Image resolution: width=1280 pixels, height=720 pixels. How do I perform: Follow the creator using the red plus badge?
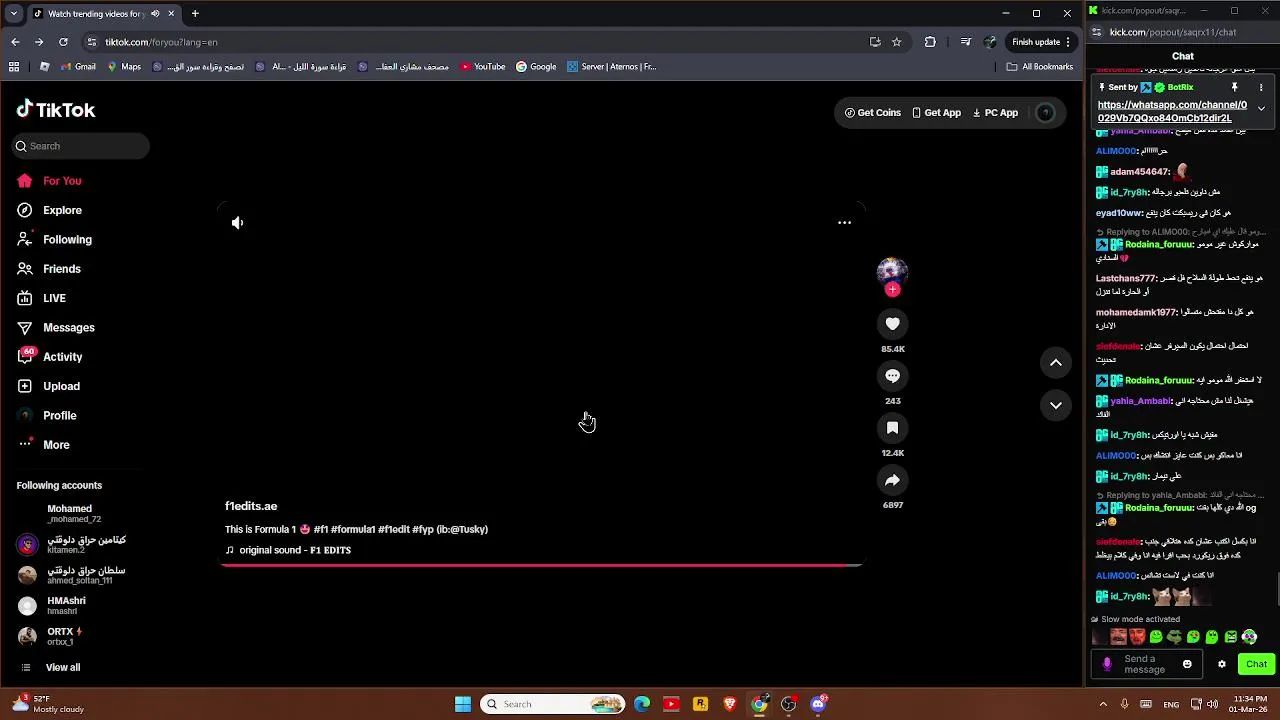892,290
